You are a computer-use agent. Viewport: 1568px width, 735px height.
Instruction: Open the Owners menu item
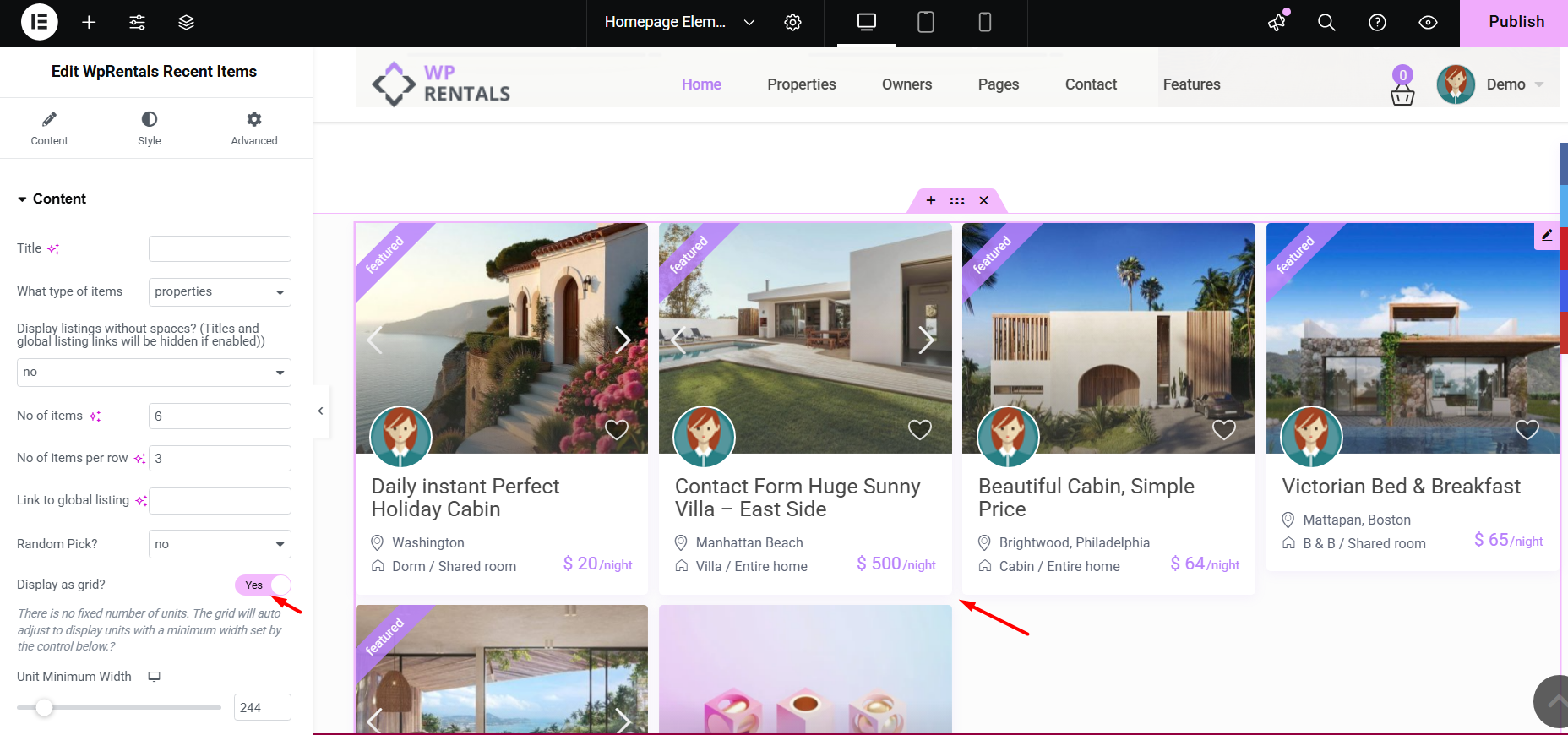906,84
